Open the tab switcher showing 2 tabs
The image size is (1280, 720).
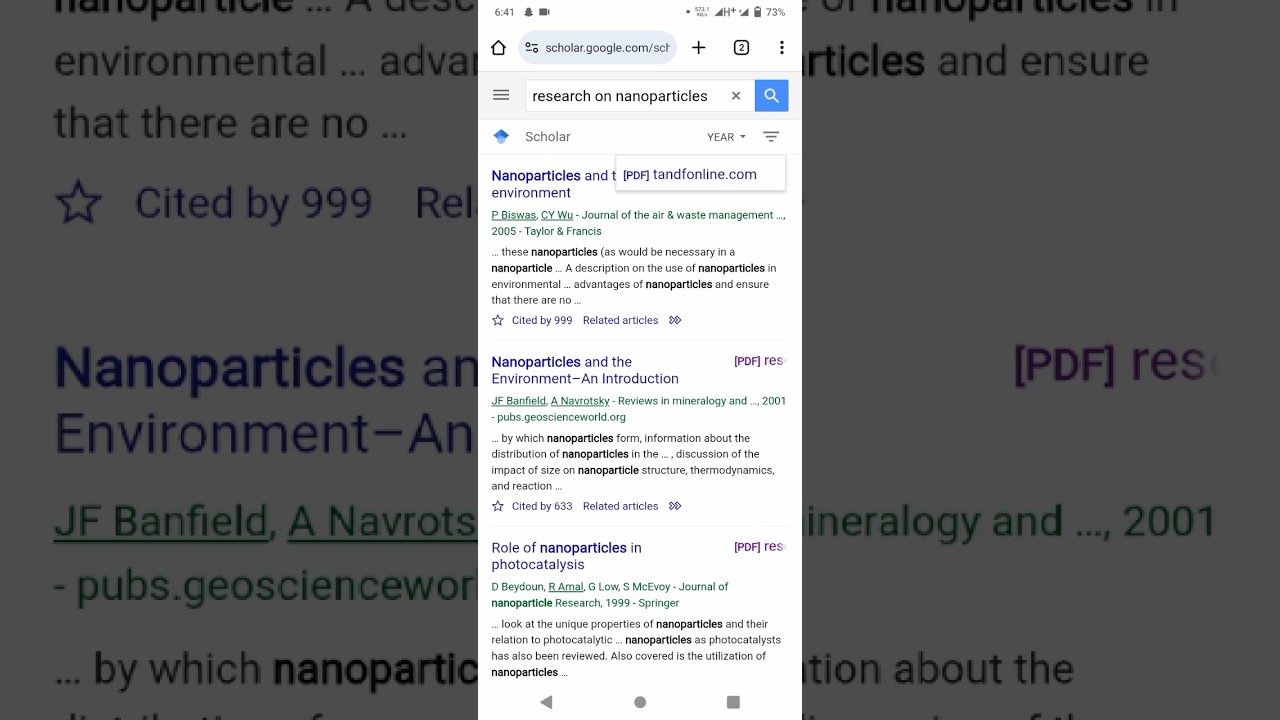(741, 48)
